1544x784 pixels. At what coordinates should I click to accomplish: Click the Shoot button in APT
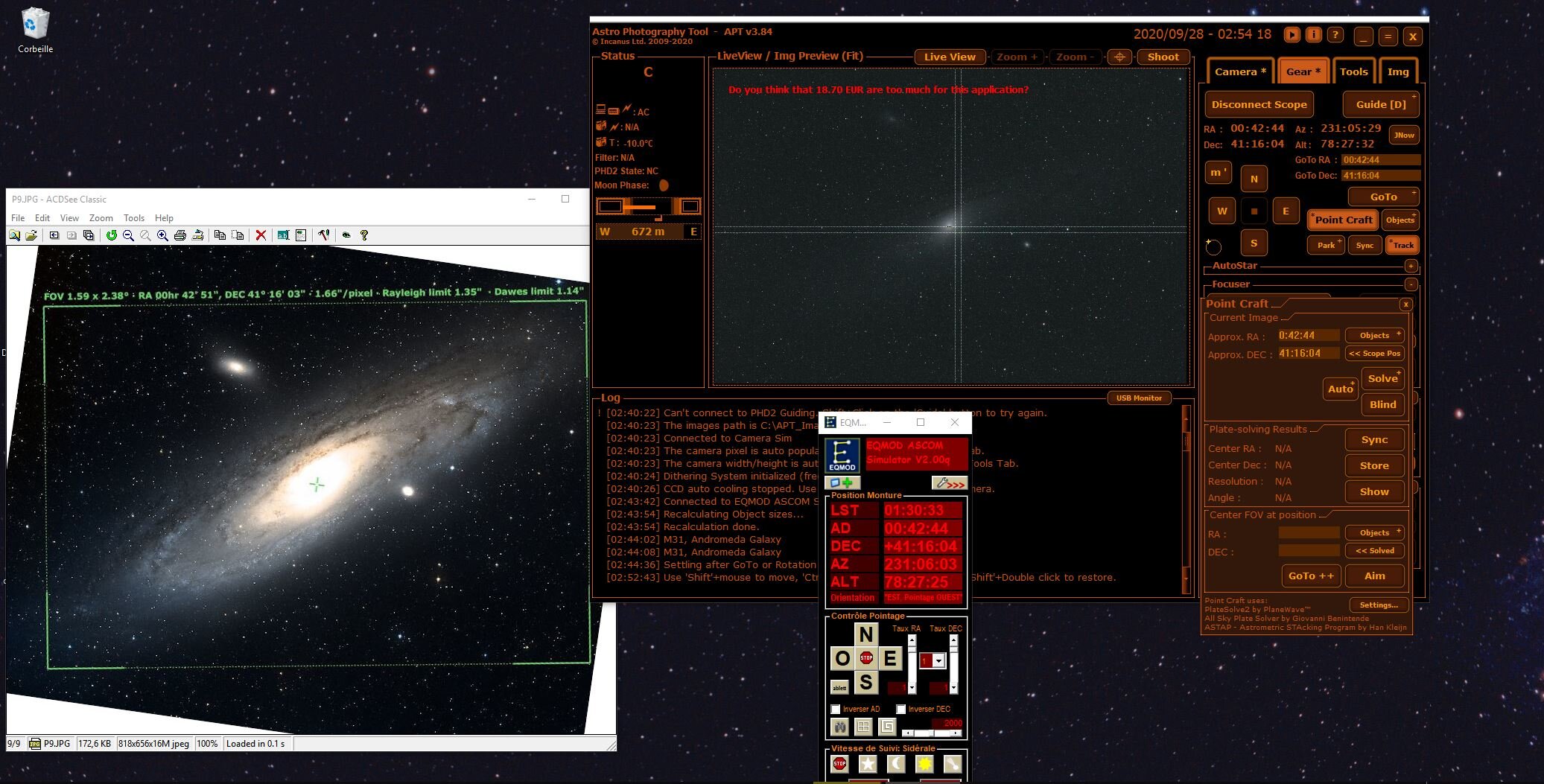(1163, 57)
